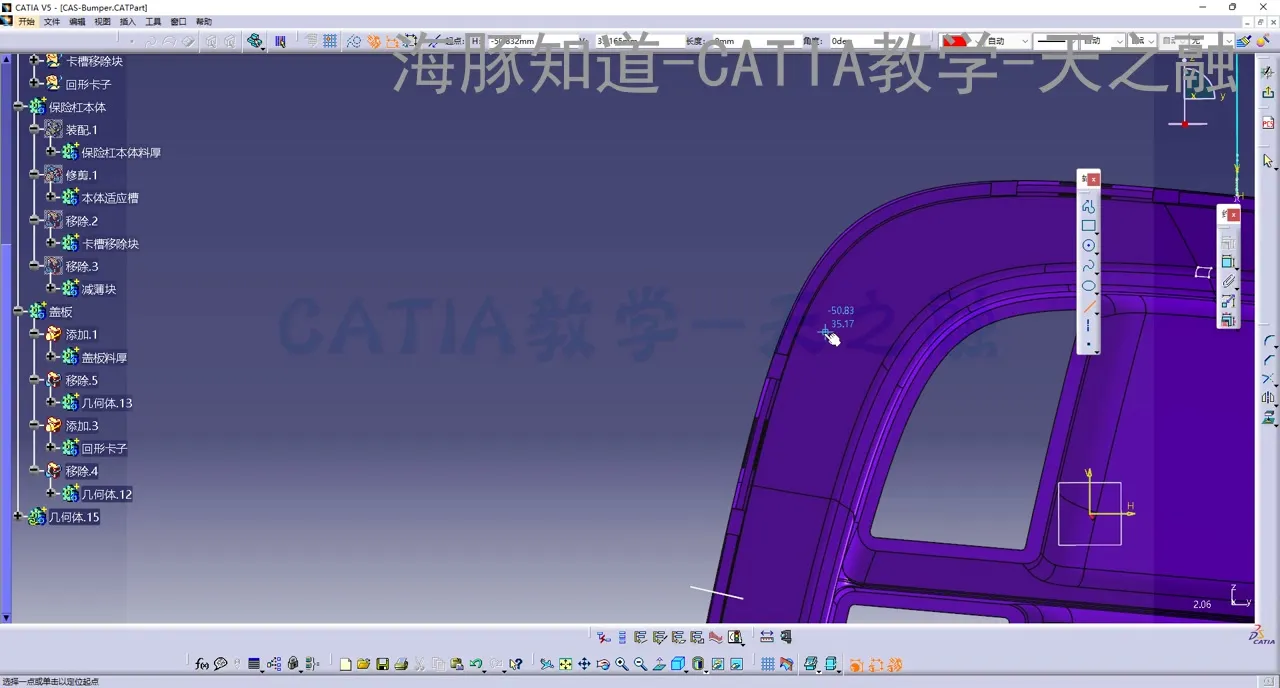This screenshot has width=1280, height=688.
Task: Open the 文件 menu
Action: tap(52, 21)
